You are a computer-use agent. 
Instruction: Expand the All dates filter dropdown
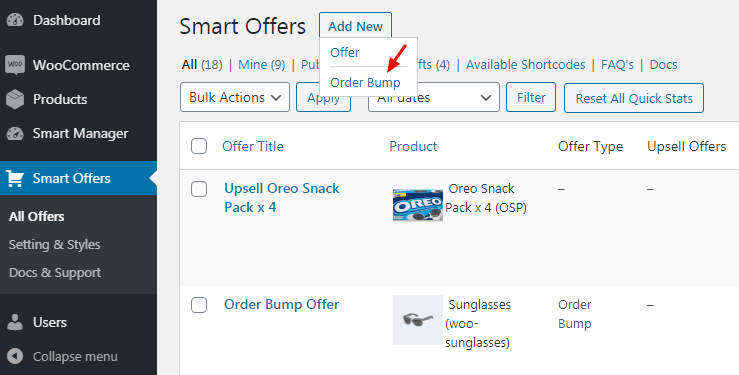pyautogui.click(x=434, y=98)
